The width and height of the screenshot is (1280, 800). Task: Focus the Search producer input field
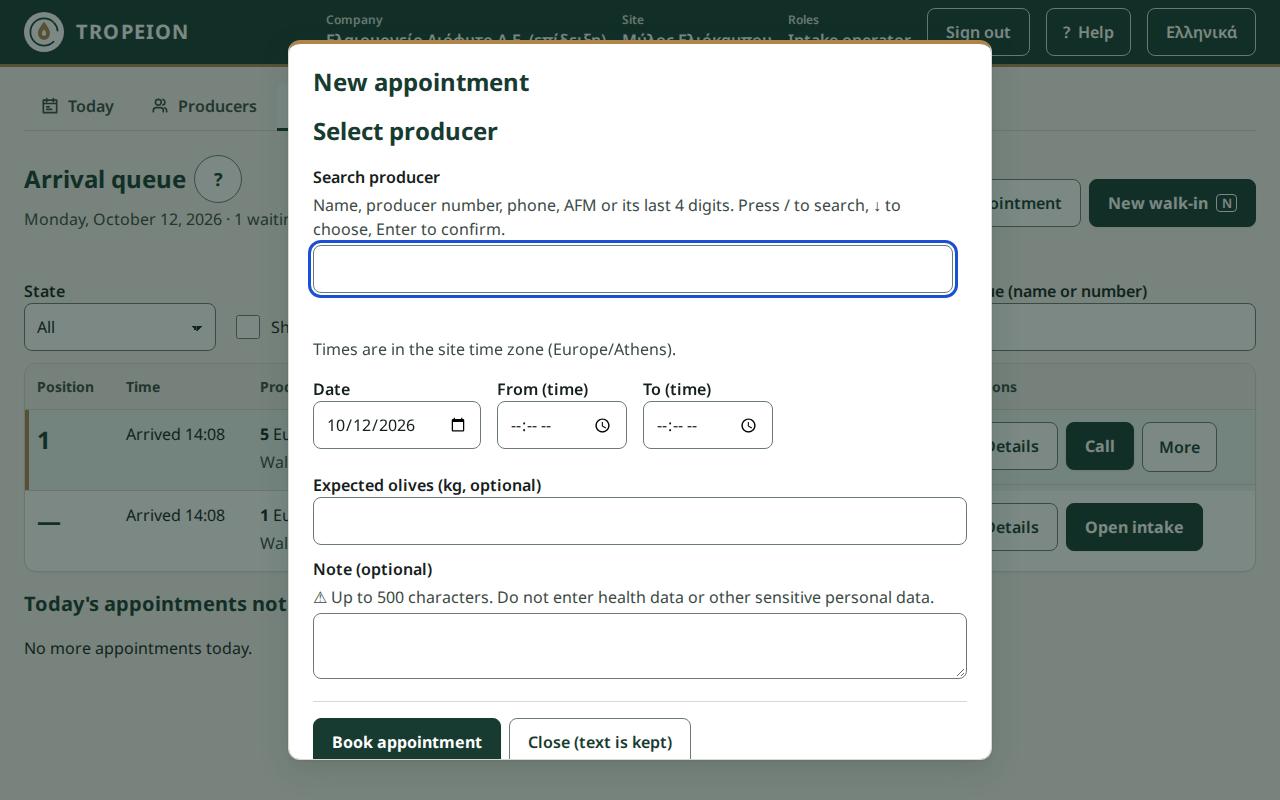(634, 269)
